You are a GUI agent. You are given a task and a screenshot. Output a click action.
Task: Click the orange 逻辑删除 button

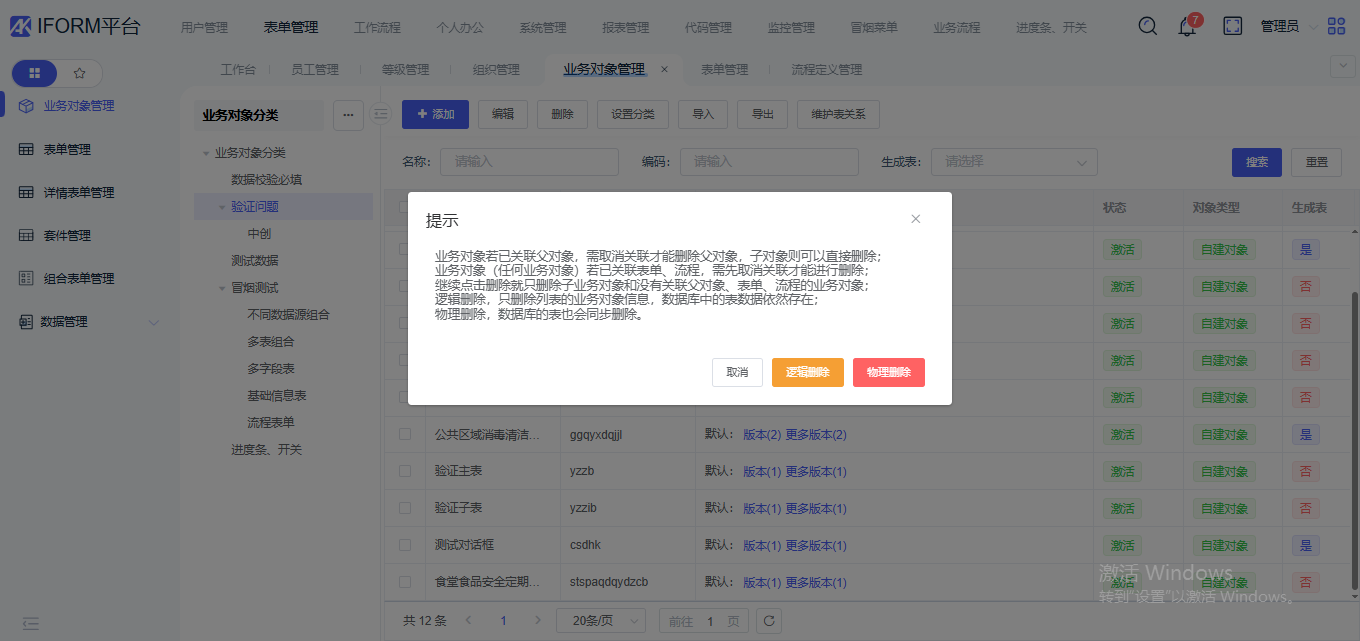coord(807,372)
